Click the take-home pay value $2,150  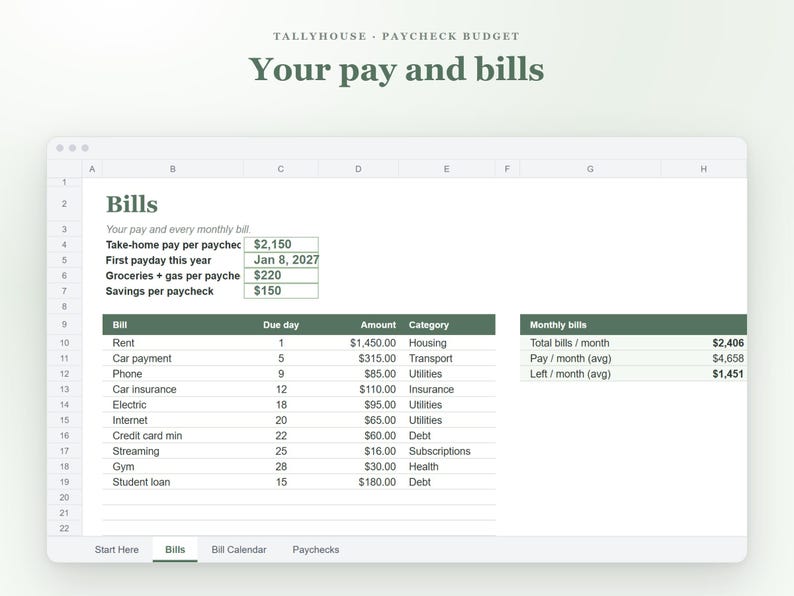coord(281,245)
